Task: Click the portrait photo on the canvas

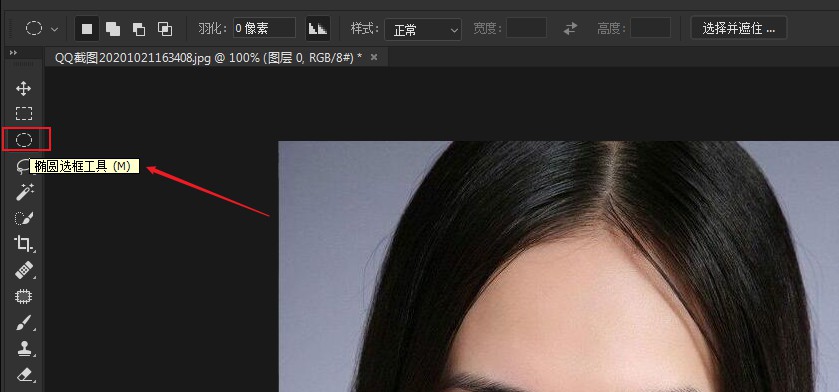Action: tap(559, 266)
